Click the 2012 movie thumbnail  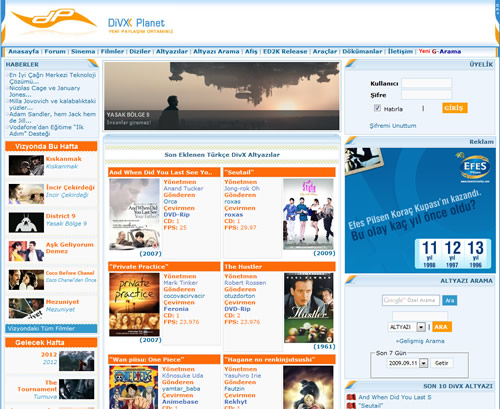click(x=76, y=361)
